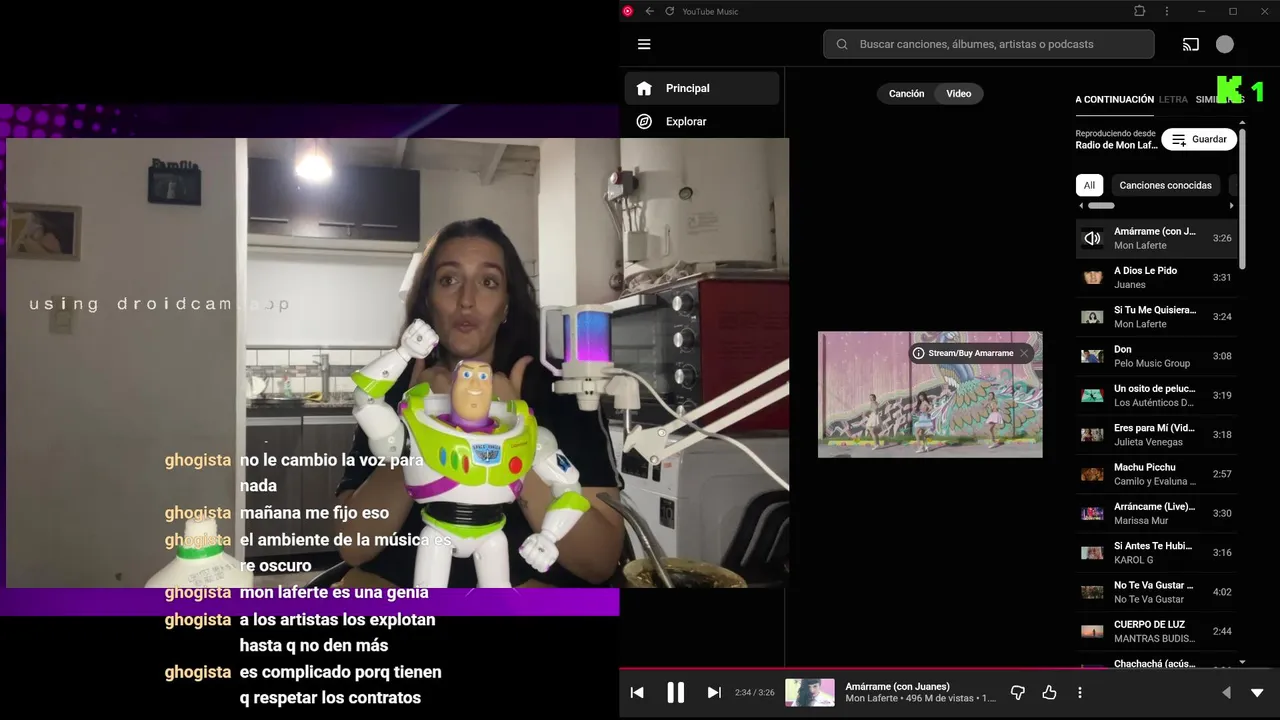
Task: Click now-playing speaker icon for Amárrame
Action: 1092,238
